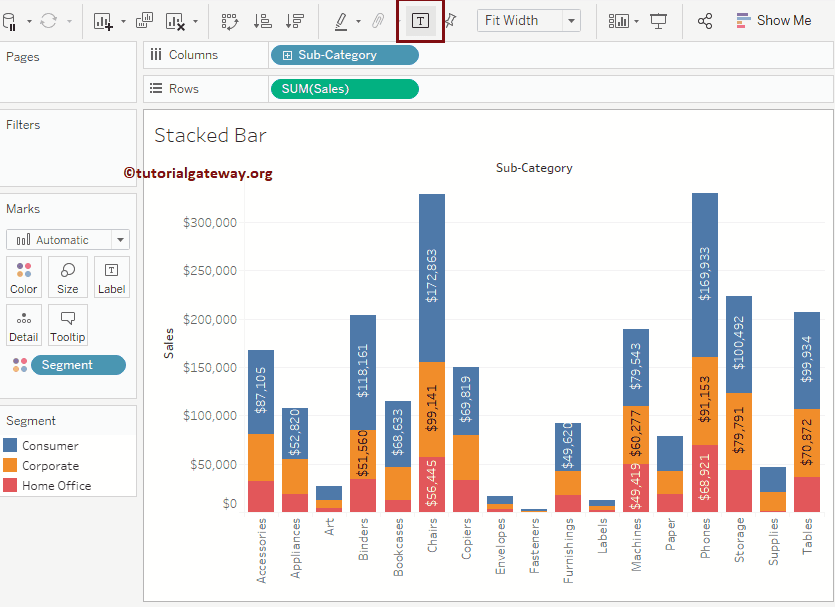Screen dimensions: 835x607
Task: Click the Storage Consumer segment $100,492
Action: coord(739,344)
